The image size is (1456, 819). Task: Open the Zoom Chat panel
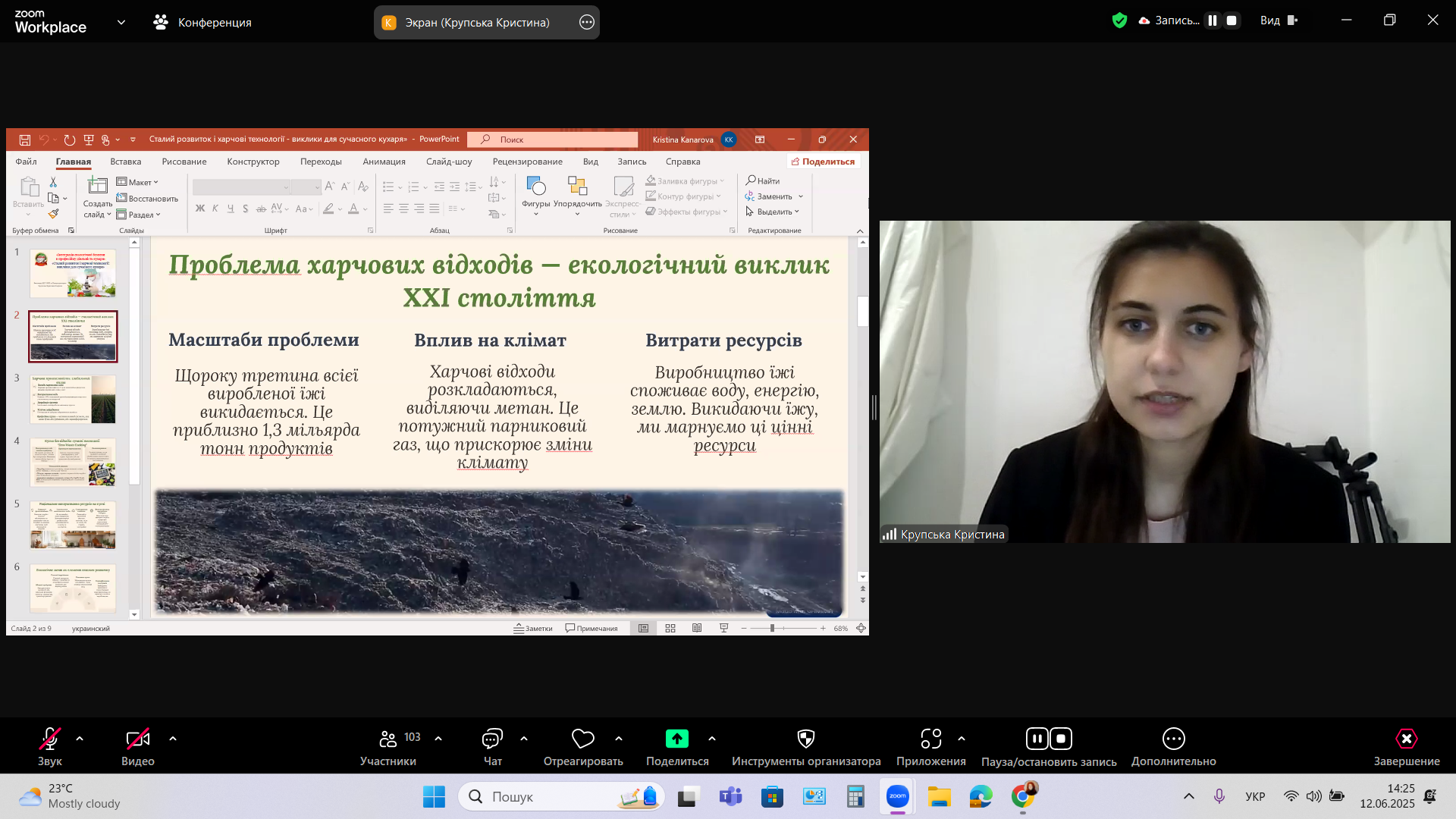pyautogui.click(x=492, y=739)
